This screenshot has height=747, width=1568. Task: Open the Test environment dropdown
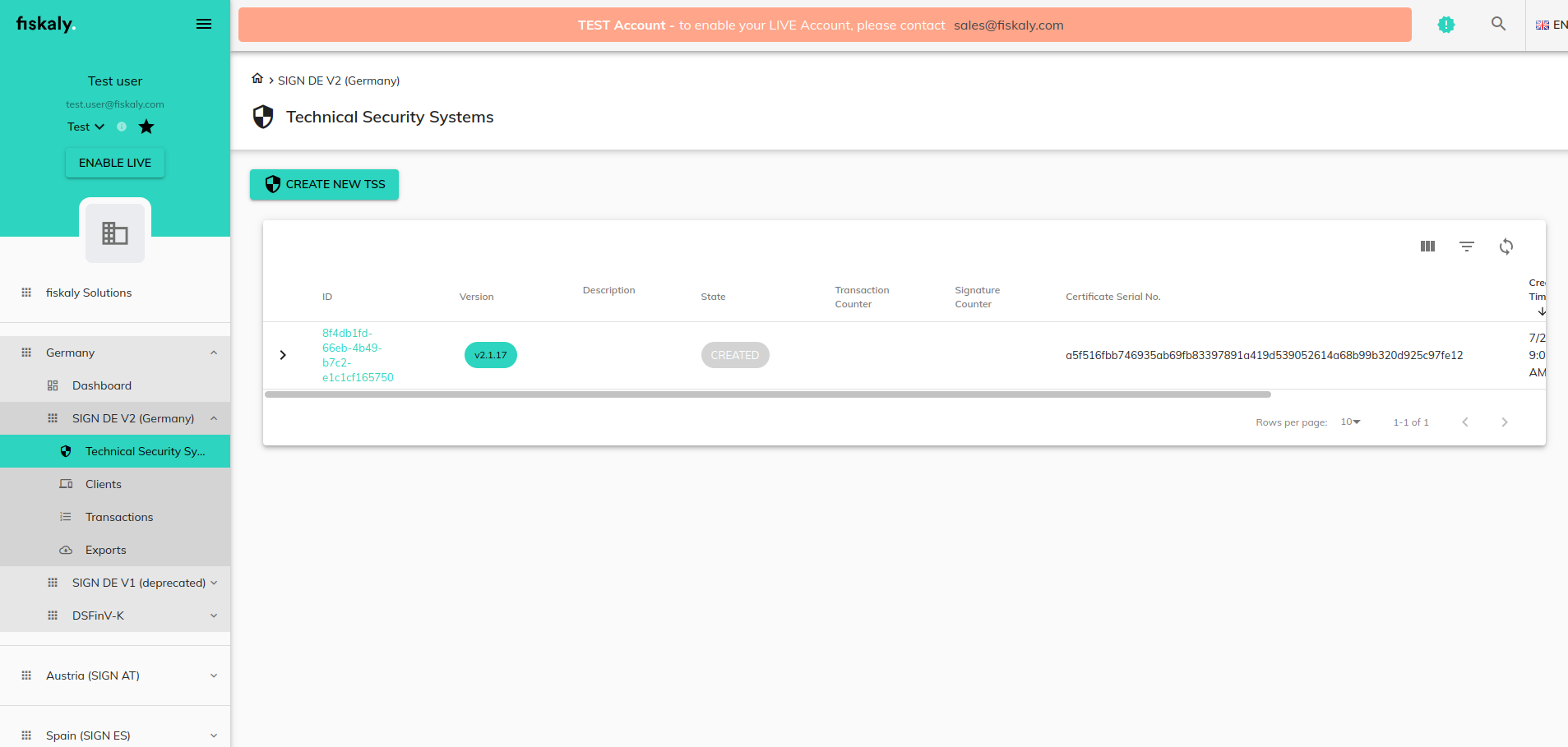click(x=86, y=127)
